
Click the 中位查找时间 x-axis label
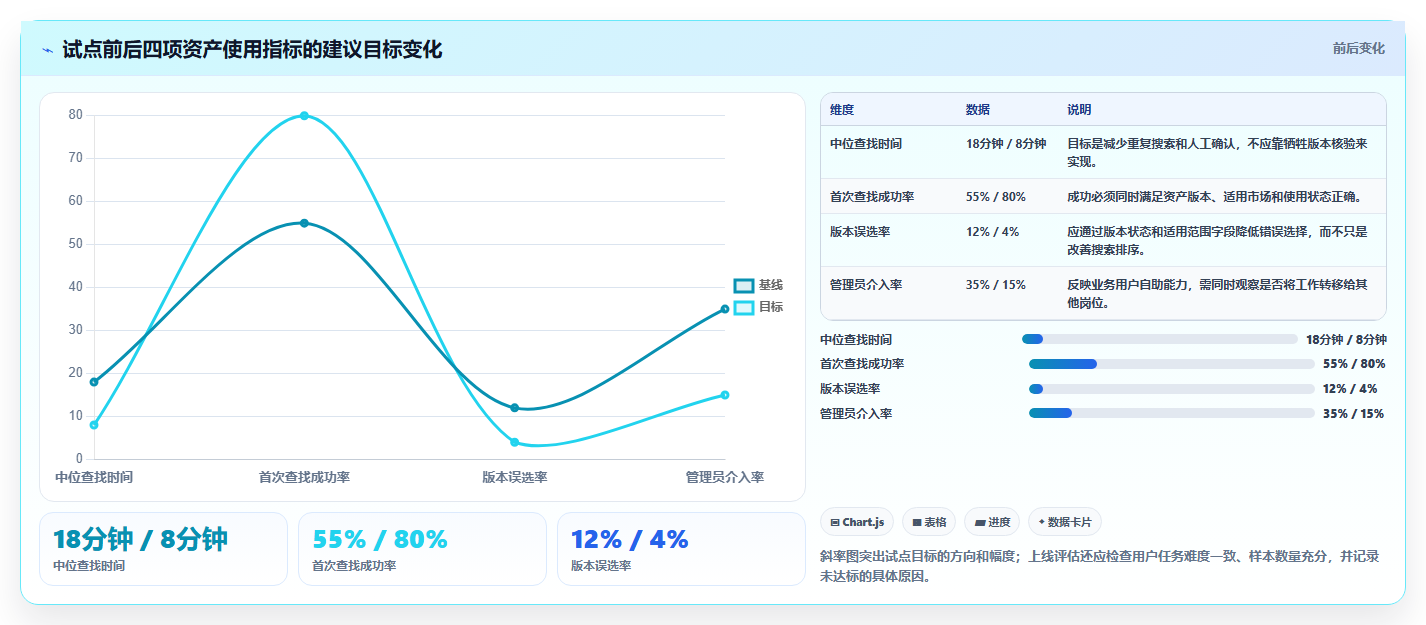pos(94,478)
